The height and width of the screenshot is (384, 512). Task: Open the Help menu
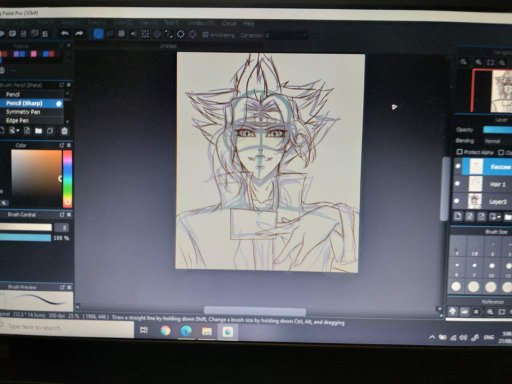(x=248, y=23)
